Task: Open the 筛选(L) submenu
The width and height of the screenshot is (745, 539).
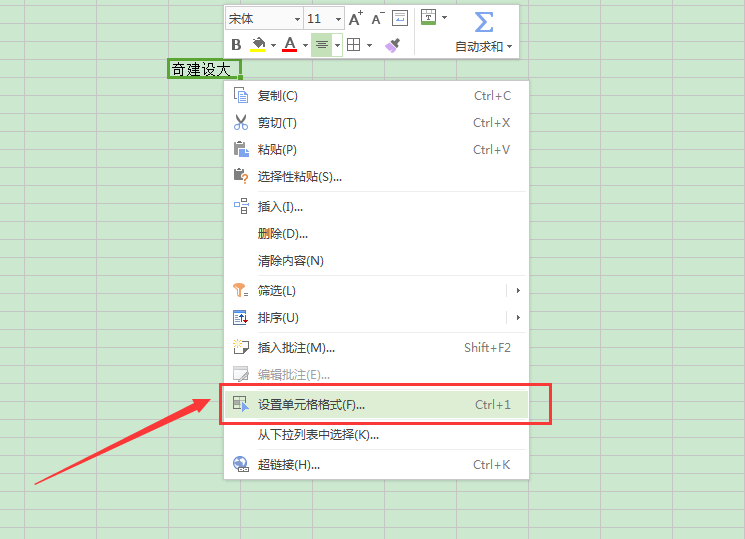Action: click(x=376, y=291)
